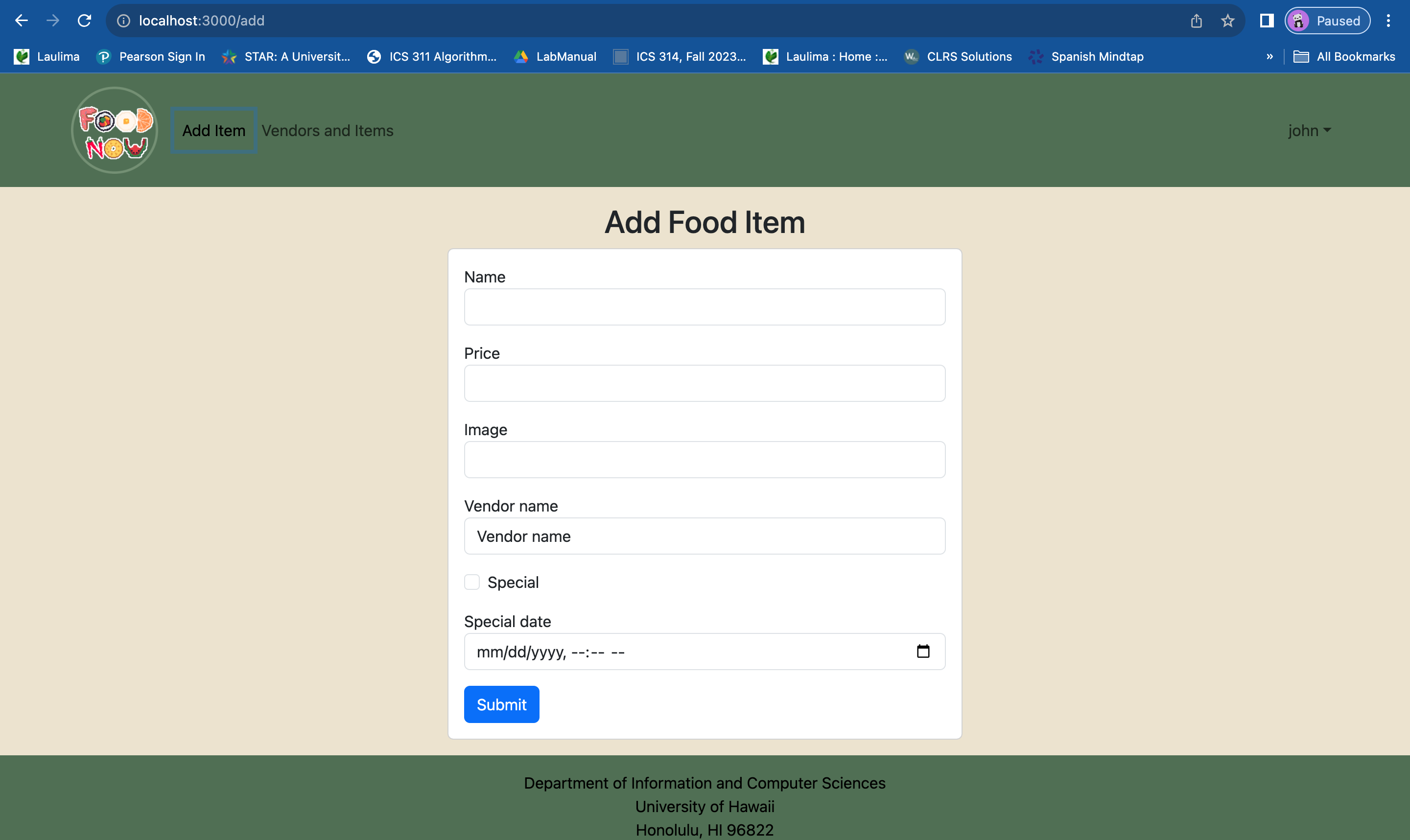Screen dimensions: 1410x840
Task: Click the browser refresh icon
Action: (84, 20)
